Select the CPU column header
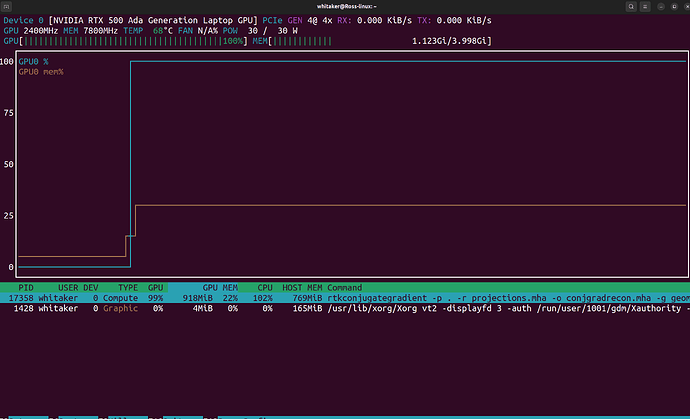 point(265,288)
